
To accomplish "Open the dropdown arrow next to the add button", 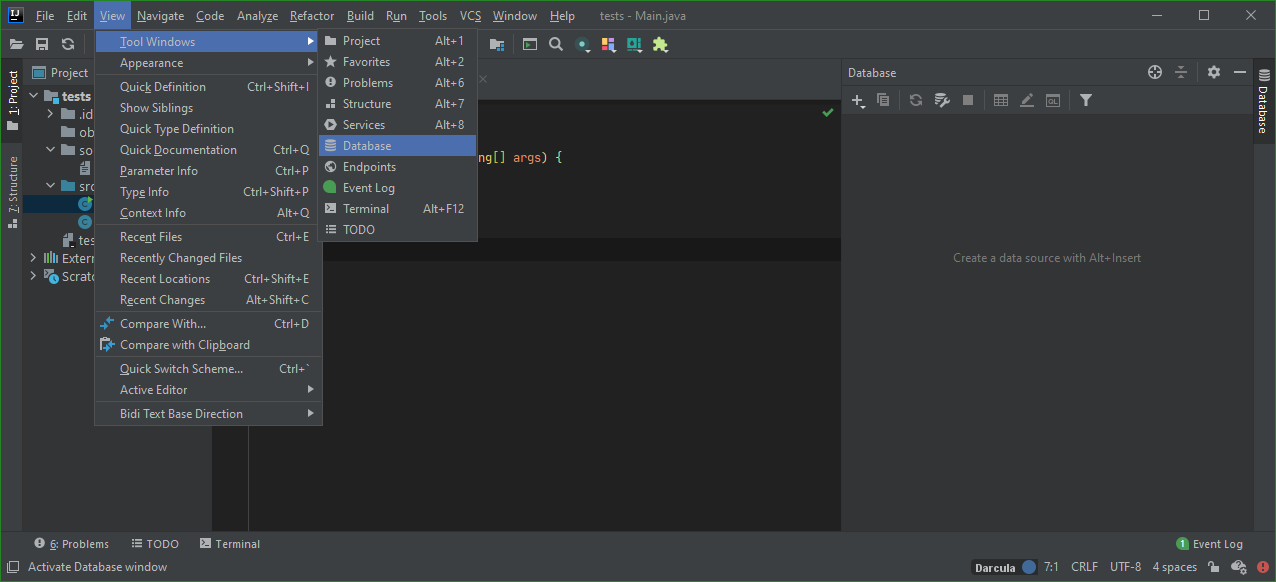I will point(864,106).
